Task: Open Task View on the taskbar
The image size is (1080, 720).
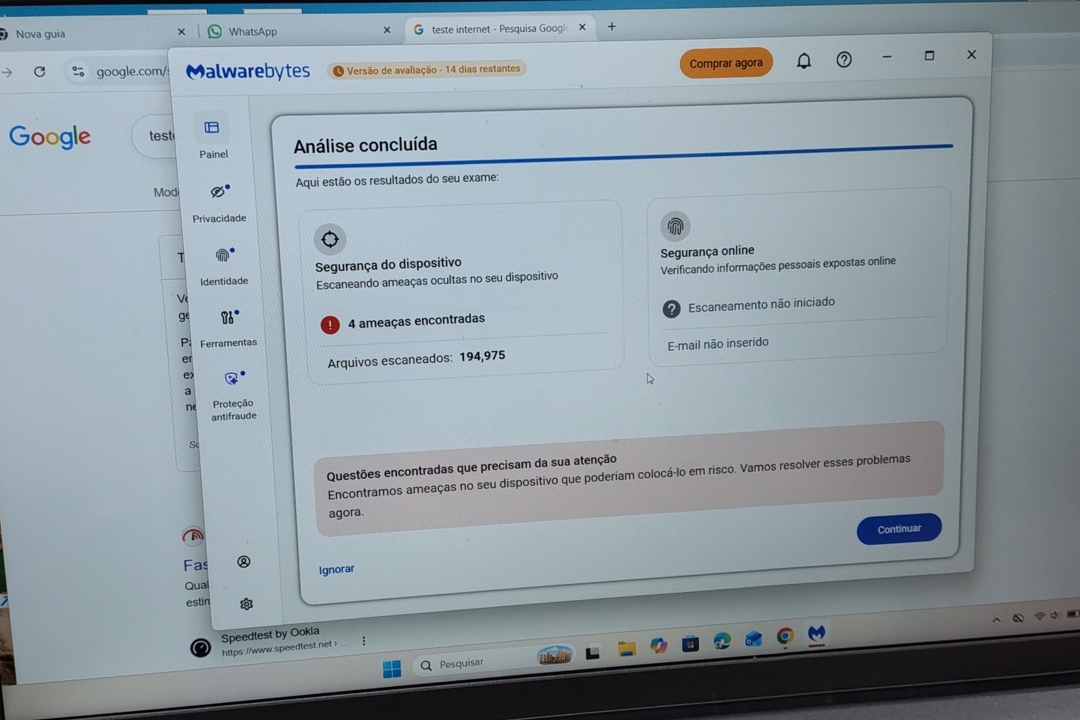Action: click(x=592, y=652)
